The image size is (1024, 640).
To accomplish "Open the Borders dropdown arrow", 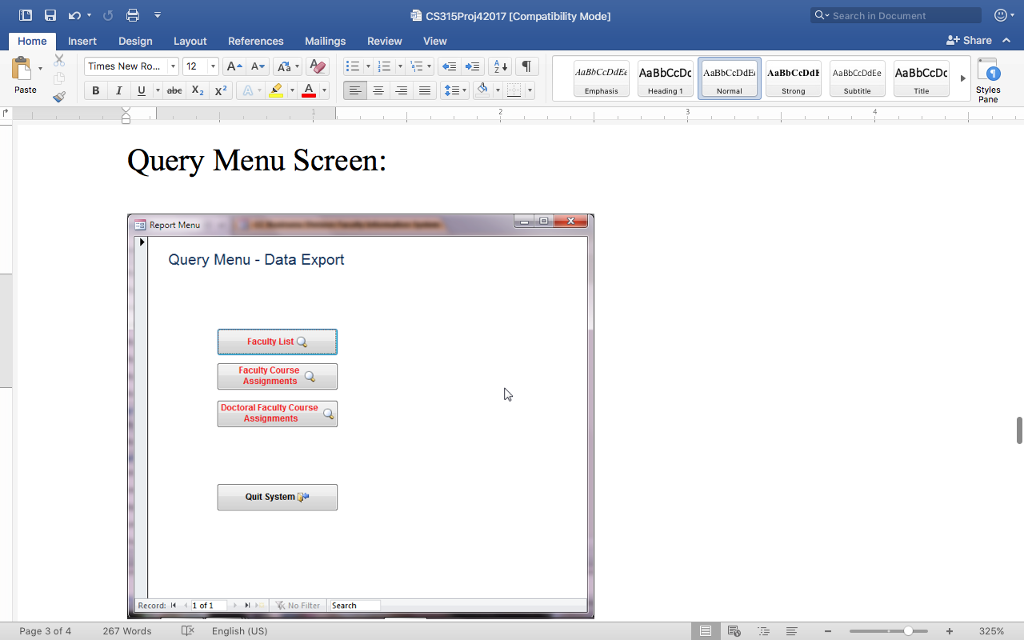I will 530,91.
